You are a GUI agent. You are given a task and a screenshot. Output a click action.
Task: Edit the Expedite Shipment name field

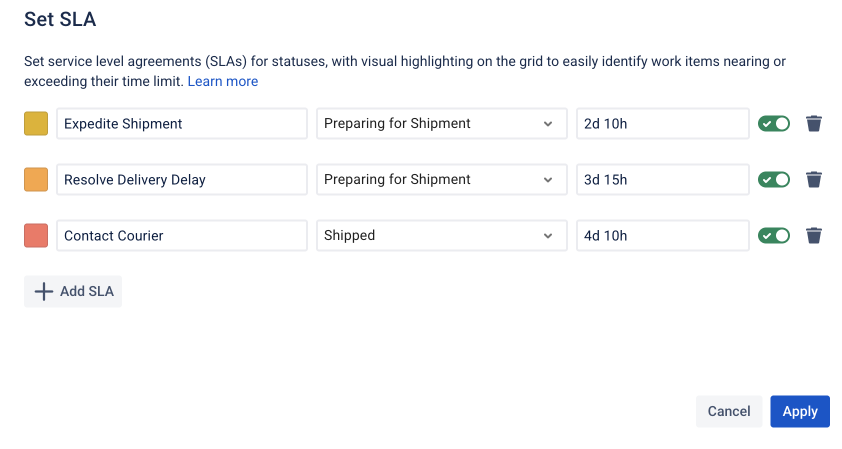tap(181, 124)
